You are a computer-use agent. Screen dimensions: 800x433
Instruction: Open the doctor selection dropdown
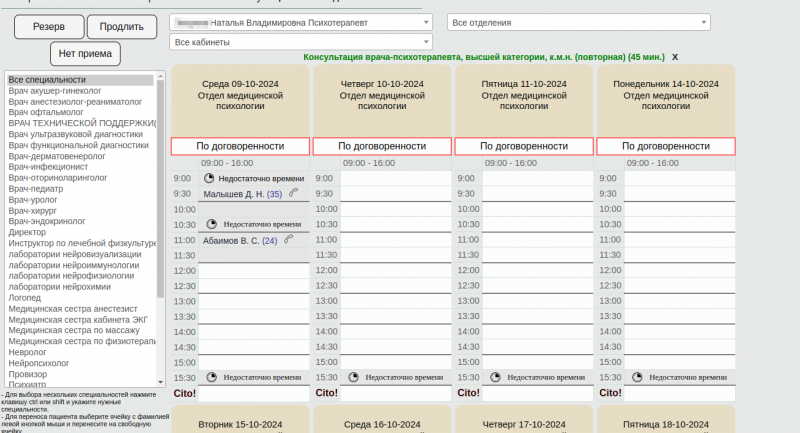click(301, 22)
